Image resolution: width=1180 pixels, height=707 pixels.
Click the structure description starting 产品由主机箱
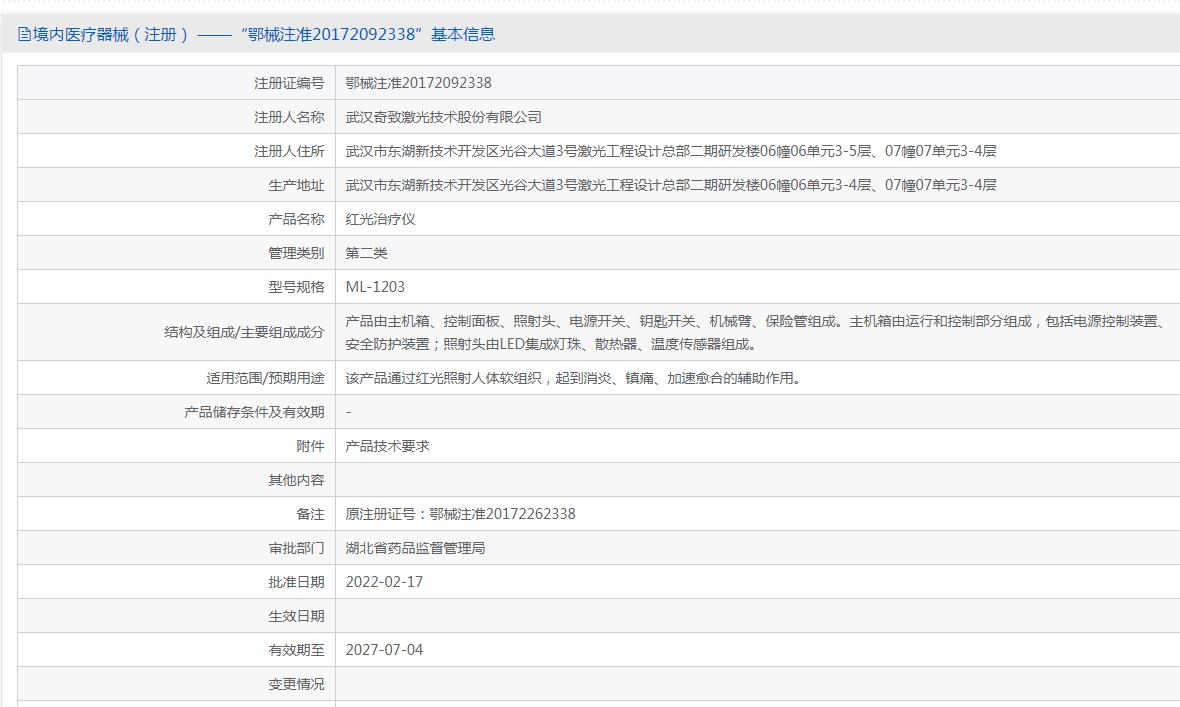[756, 332]
